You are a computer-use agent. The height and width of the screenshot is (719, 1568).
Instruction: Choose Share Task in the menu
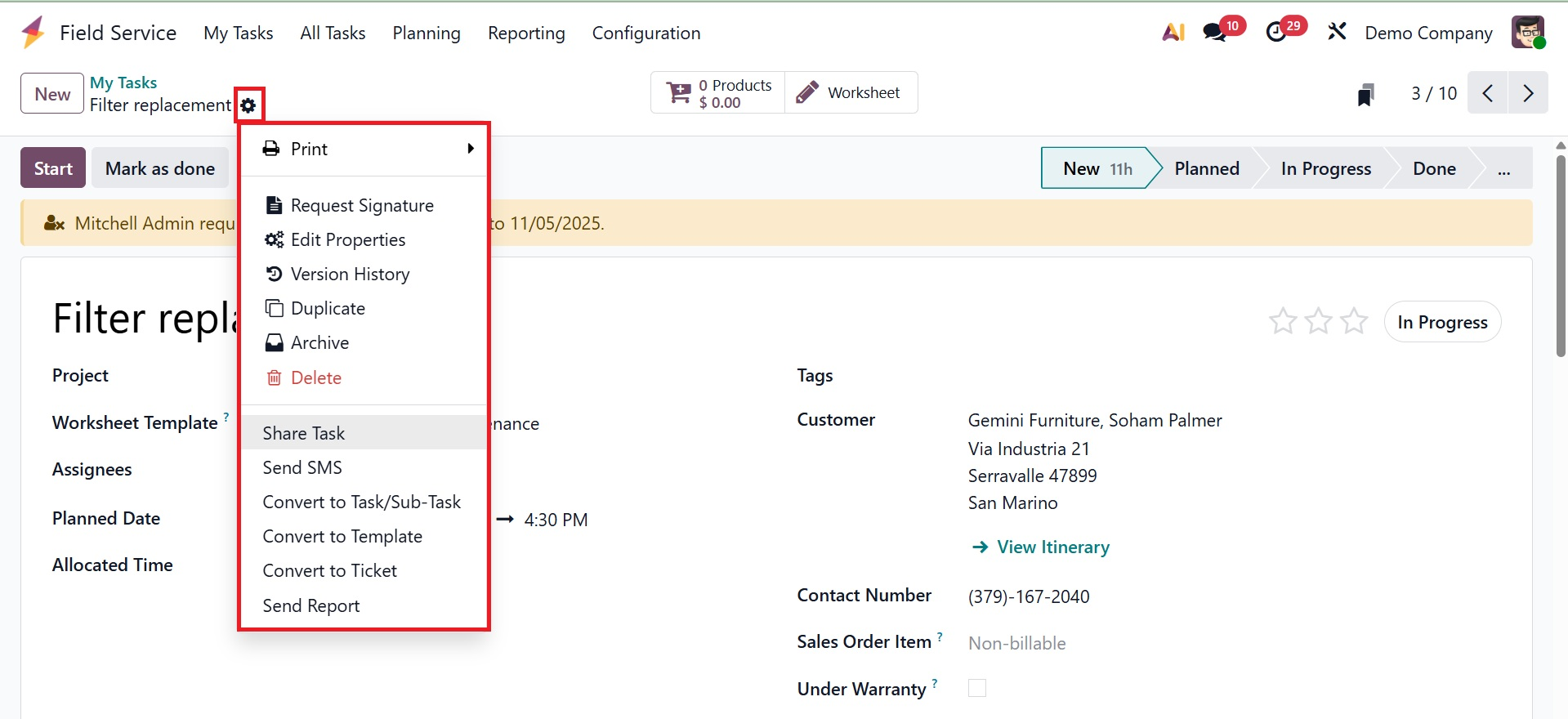coord(304,433)
